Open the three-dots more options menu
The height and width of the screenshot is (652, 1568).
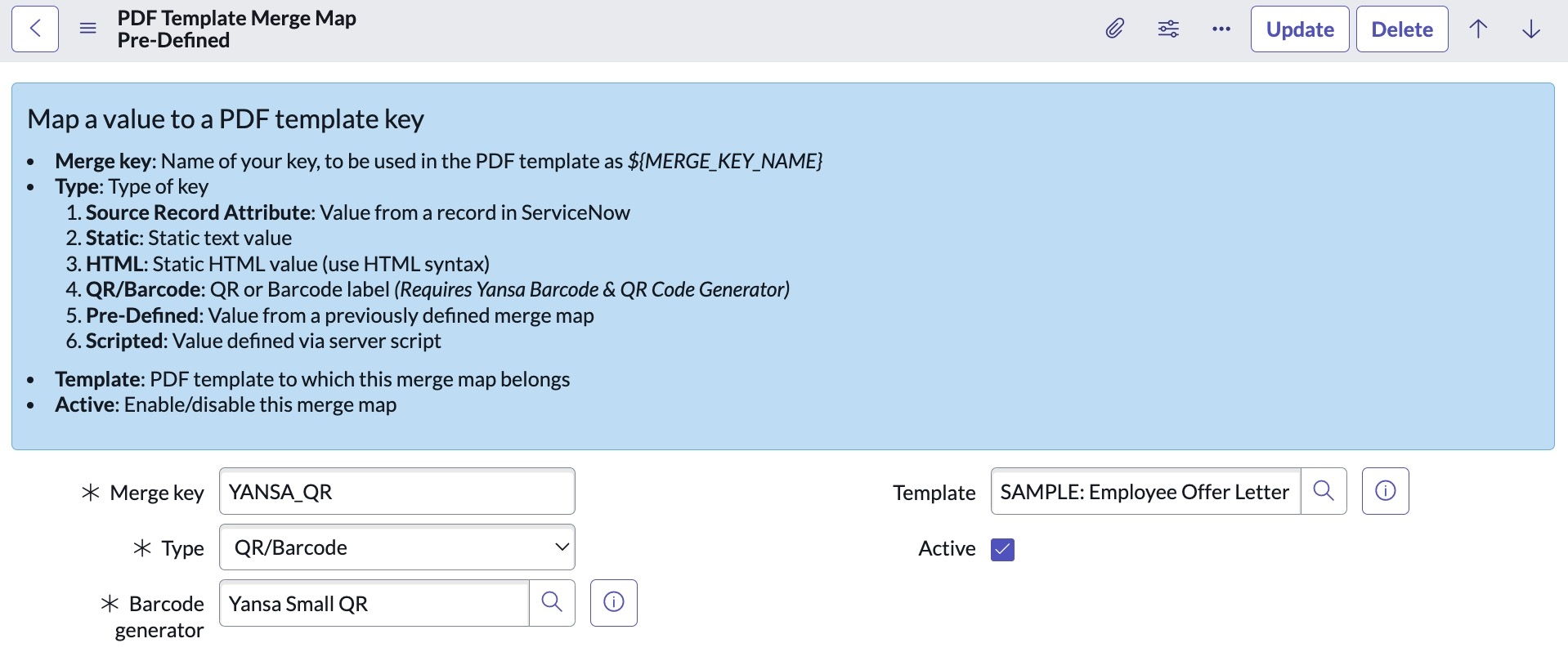coord(1221,29)
